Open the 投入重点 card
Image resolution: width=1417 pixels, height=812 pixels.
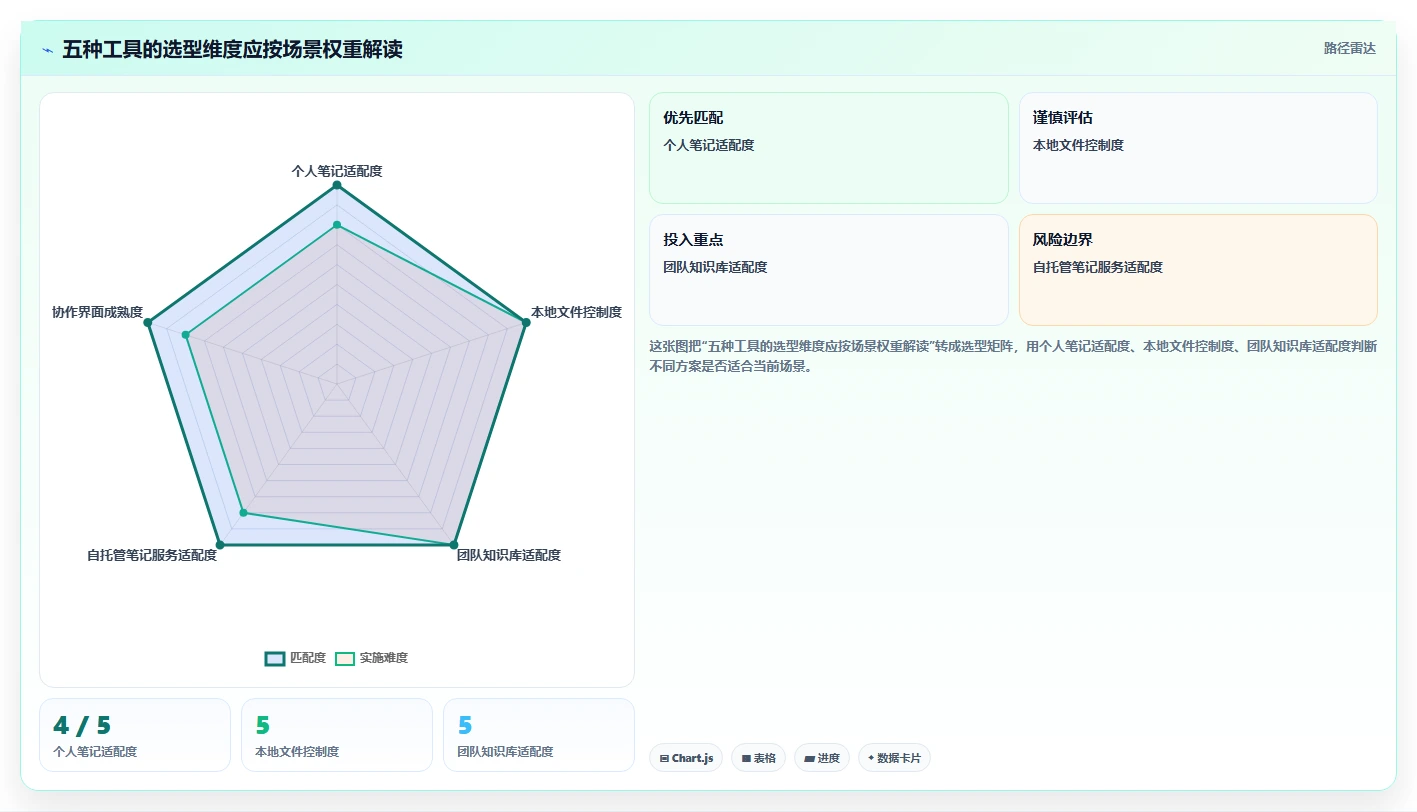point(829,270)
